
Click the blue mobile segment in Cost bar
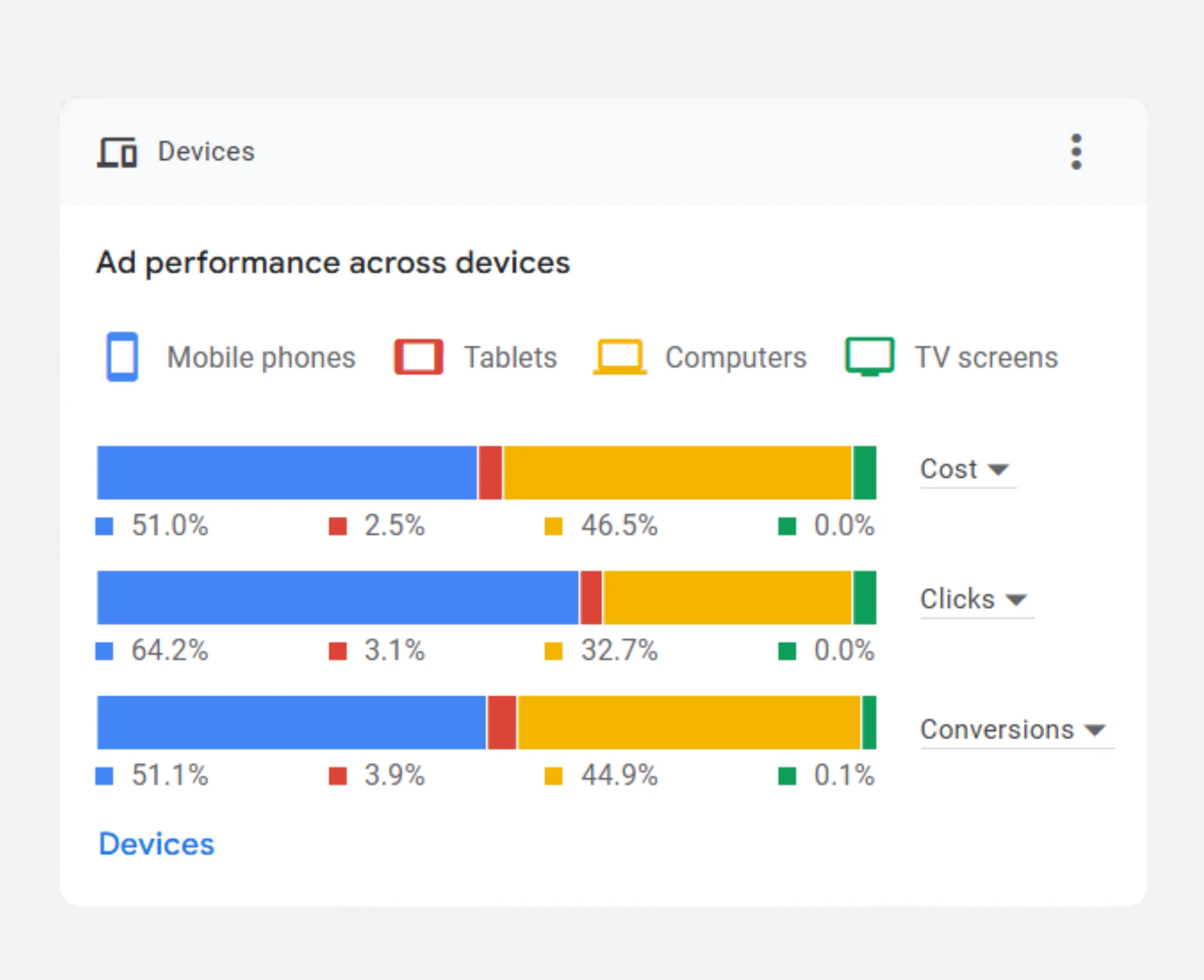tap(287, 473)
